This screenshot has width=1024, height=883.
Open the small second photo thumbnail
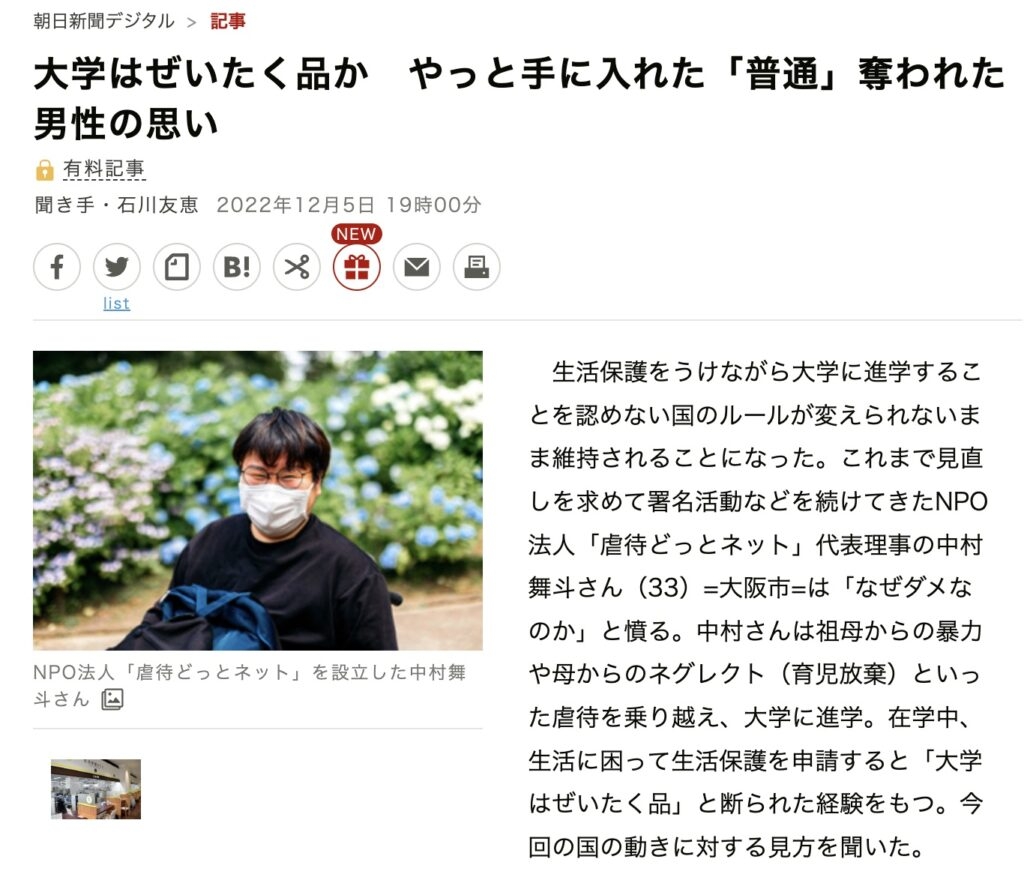click(96, 789)
